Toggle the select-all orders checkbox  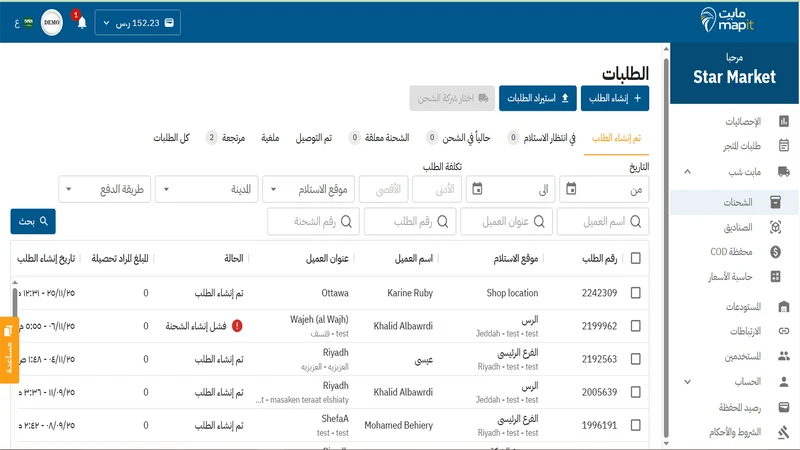[x=635, y=259]
